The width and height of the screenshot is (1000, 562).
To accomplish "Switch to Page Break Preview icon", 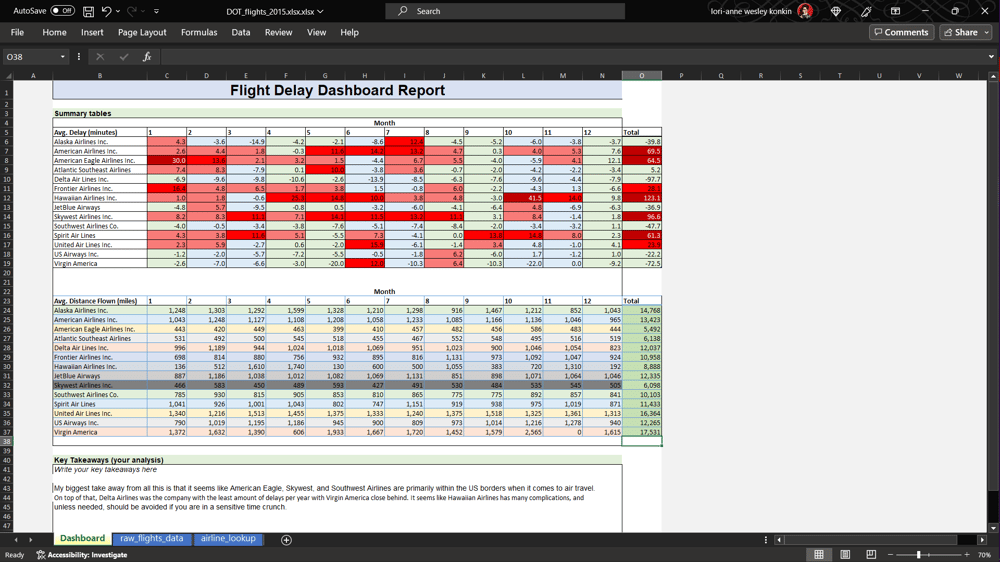I will [871, 555].
